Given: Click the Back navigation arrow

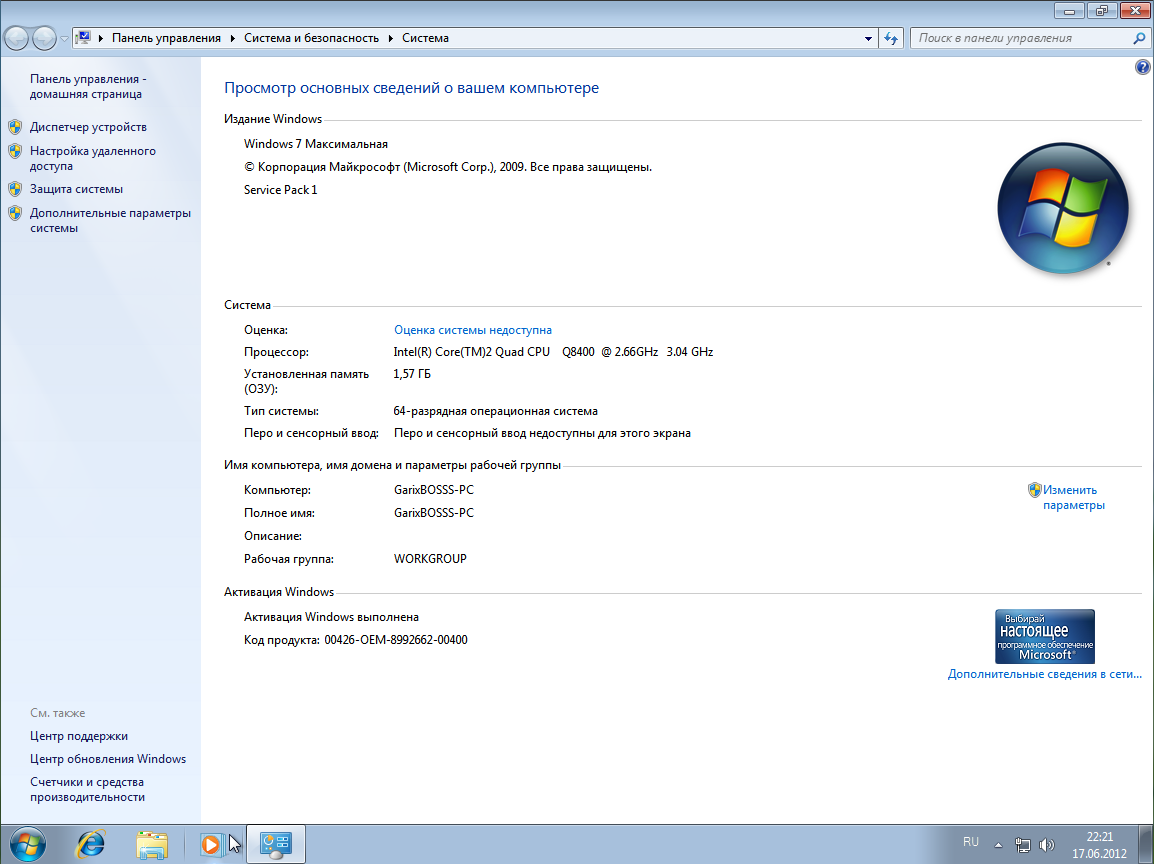Looking at the screenshot, I should (16, 38).
